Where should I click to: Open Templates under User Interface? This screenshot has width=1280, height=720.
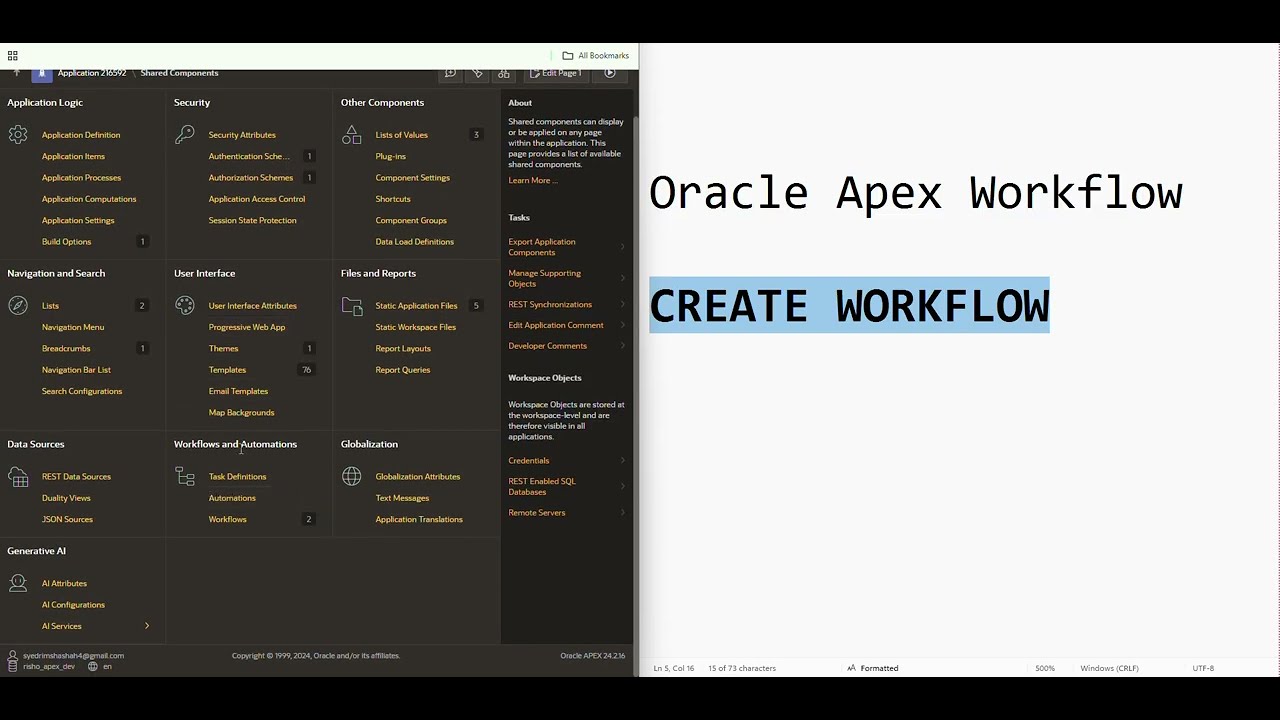click(x=227, y=370)
